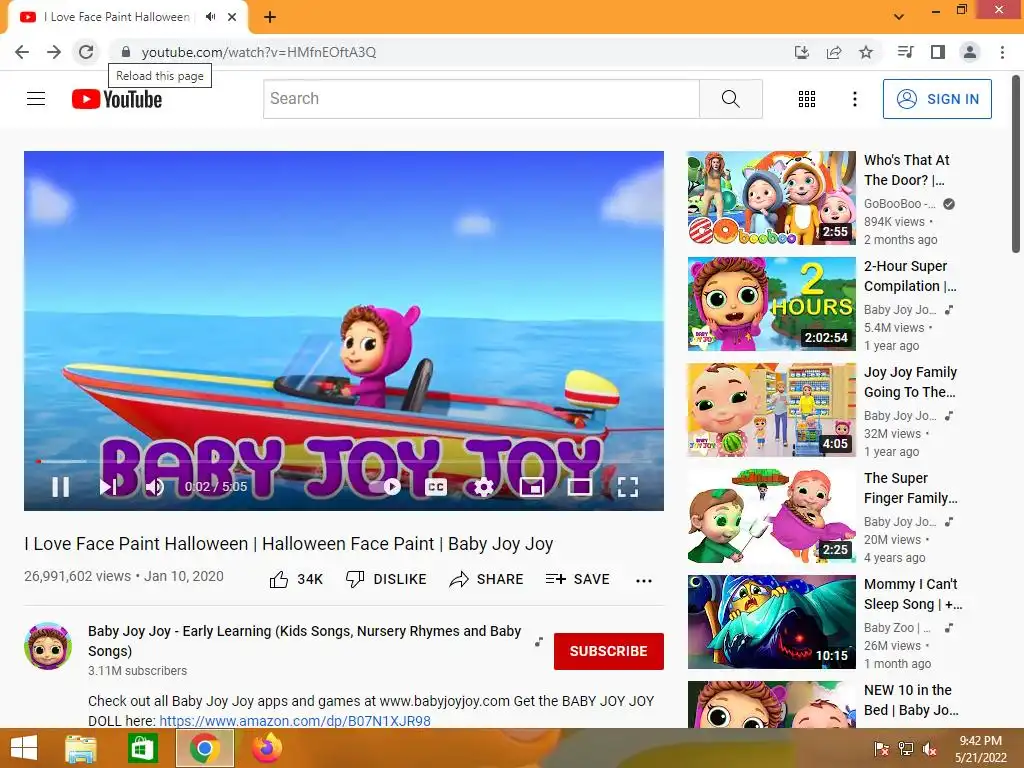The height and width of the screenshot is (768, 1024).
Task: Mute tab via speaker icon on tab
Action: pos(210,16)
